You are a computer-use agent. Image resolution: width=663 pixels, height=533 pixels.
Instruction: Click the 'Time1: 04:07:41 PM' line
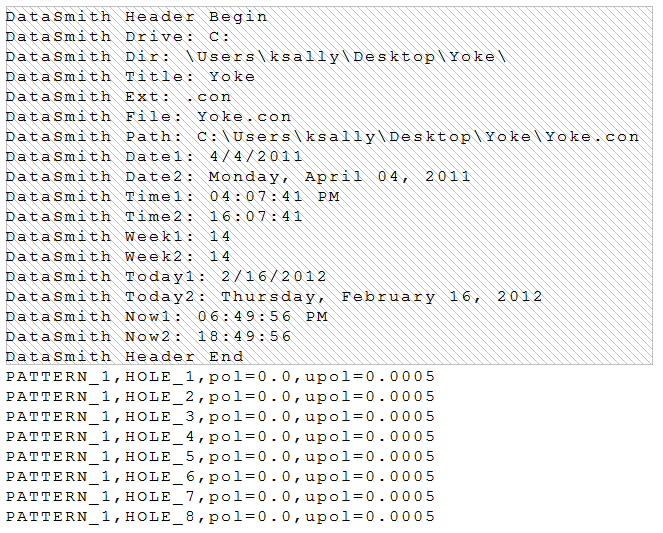[x=172, y=196]
